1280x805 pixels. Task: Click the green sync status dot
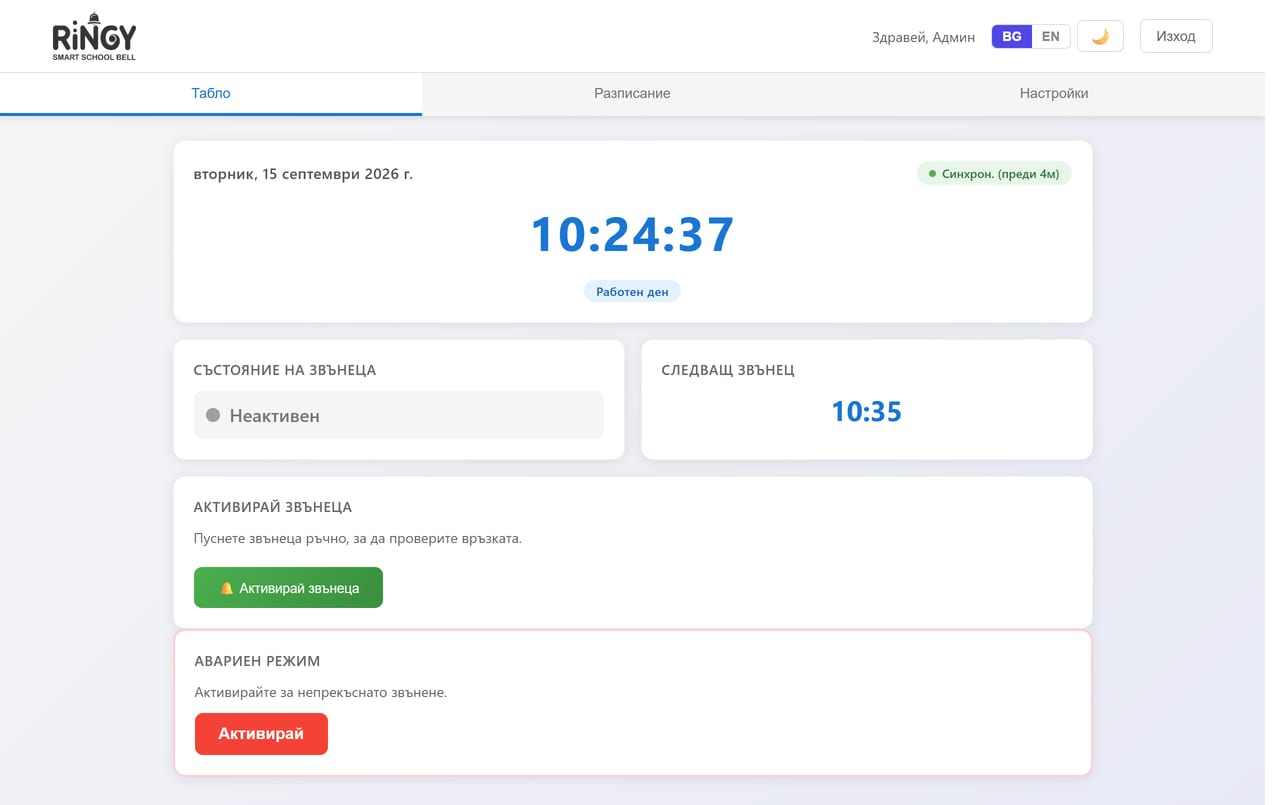[x=933, y=174]
